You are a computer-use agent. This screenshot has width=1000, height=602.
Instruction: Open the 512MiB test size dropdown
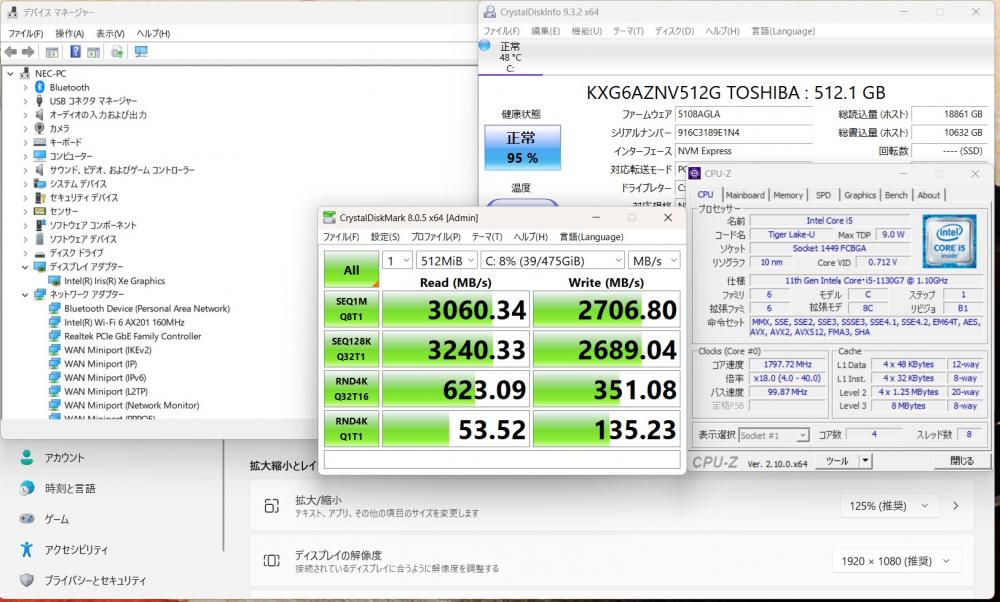pyautogui.click(x=446, y=261)
